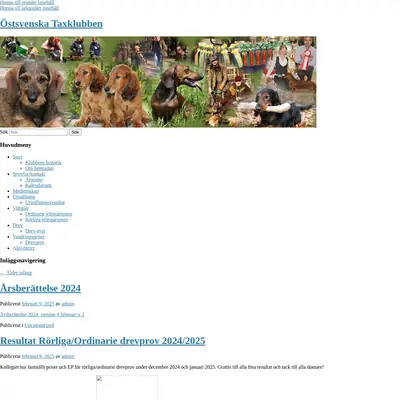Image resolution: width=400 pixels, height=400 pixels.
Task: Open Klubbens historik submenu link
Action: tap(43, 163)
